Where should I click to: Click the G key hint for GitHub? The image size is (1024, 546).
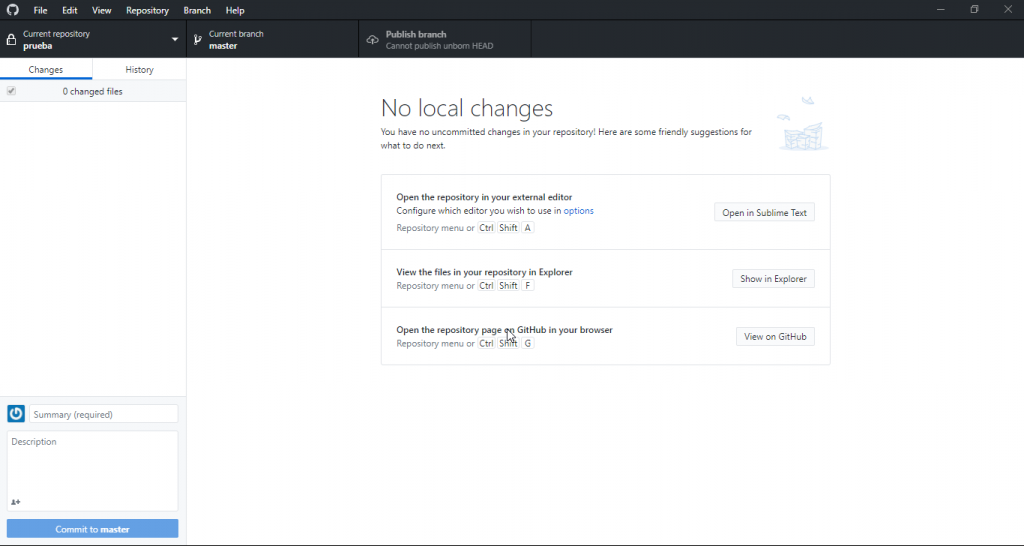pos(528,343)
